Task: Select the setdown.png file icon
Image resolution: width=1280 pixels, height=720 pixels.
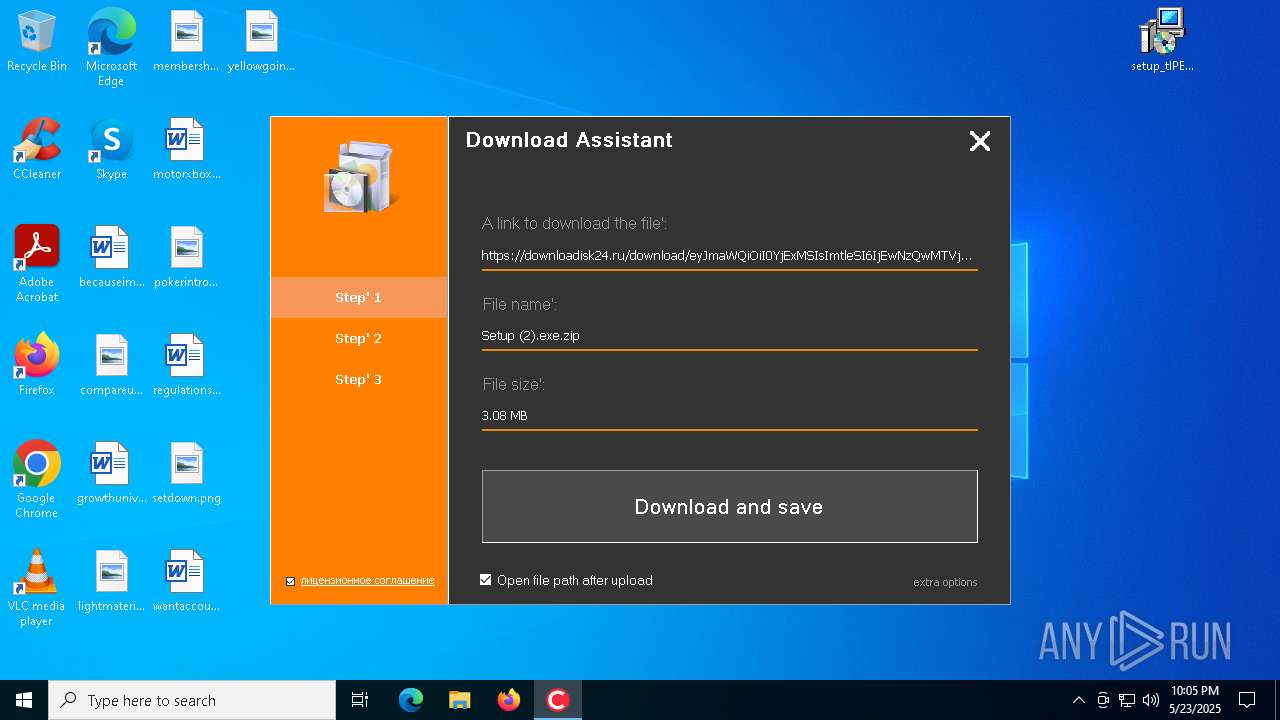Action: click(186, 473)
